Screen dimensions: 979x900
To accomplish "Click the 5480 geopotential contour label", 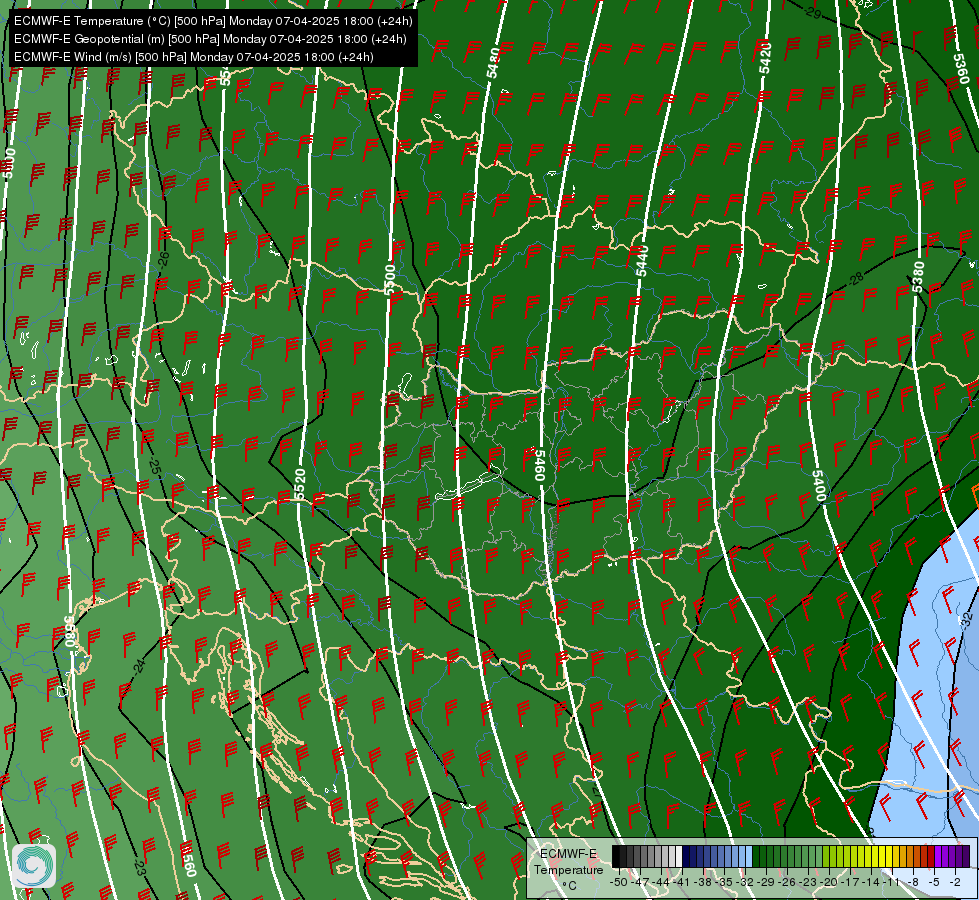I will pyautogui.click(x=493, y=62).
